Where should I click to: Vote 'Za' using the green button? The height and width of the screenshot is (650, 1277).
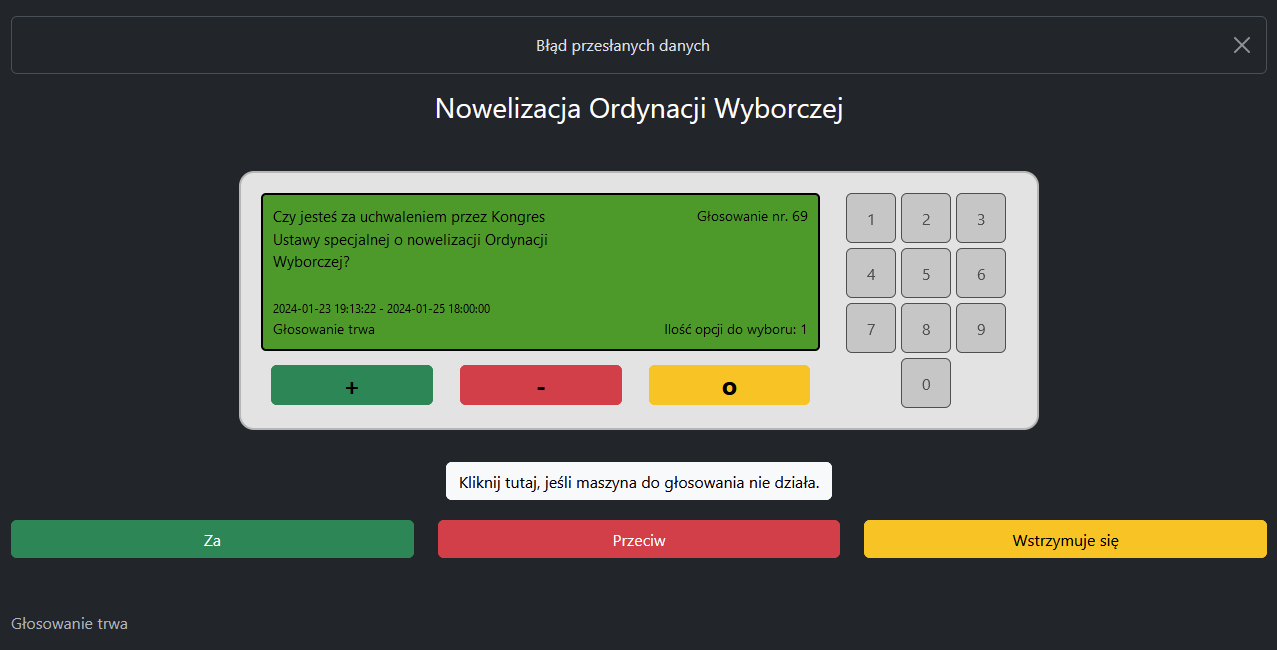point(212,539)
